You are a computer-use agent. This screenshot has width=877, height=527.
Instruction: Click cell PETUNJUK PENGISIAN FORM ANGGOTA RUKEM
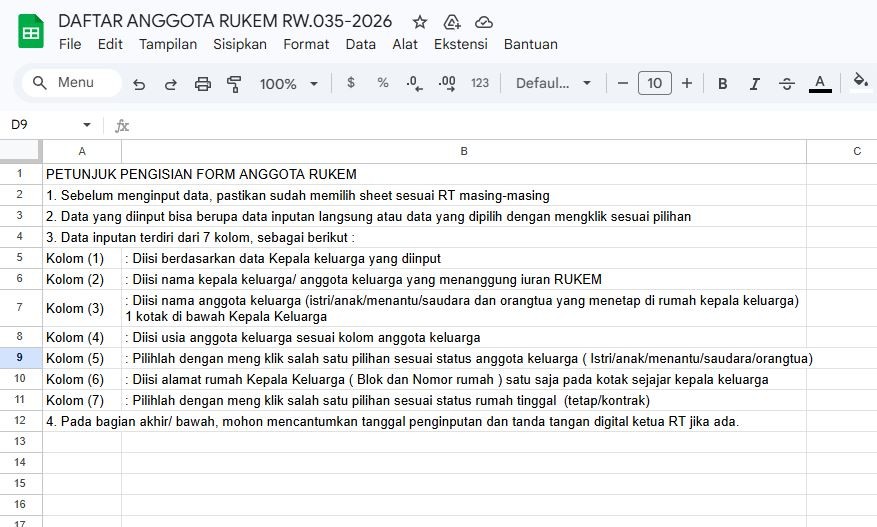201,174
